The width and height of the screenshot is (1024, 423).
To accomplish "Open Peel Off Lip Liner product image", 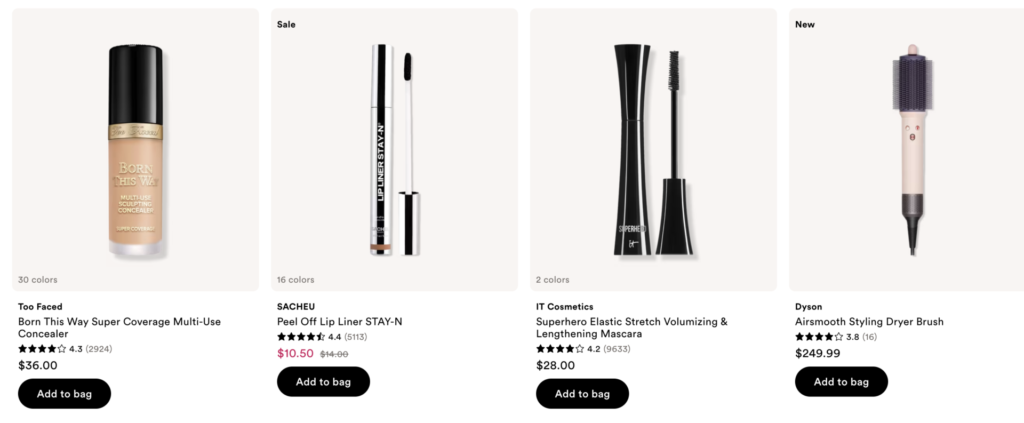I will [x=394, y=149].
